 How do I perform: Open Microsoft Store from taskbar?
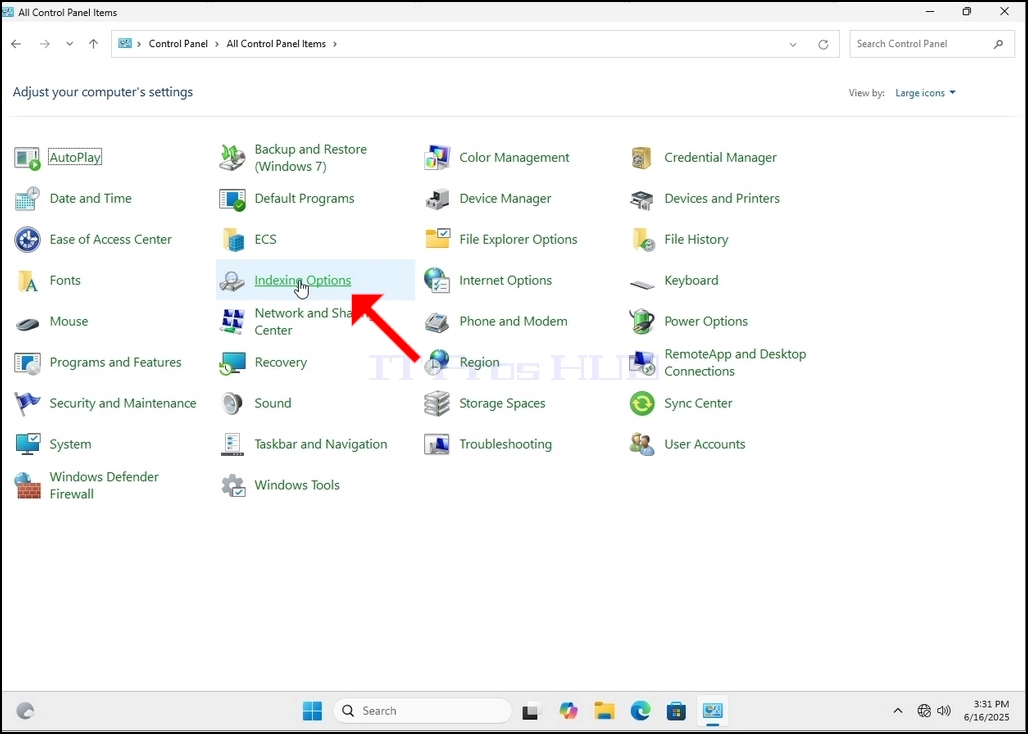pyautogui.click(x=676, y=710)
